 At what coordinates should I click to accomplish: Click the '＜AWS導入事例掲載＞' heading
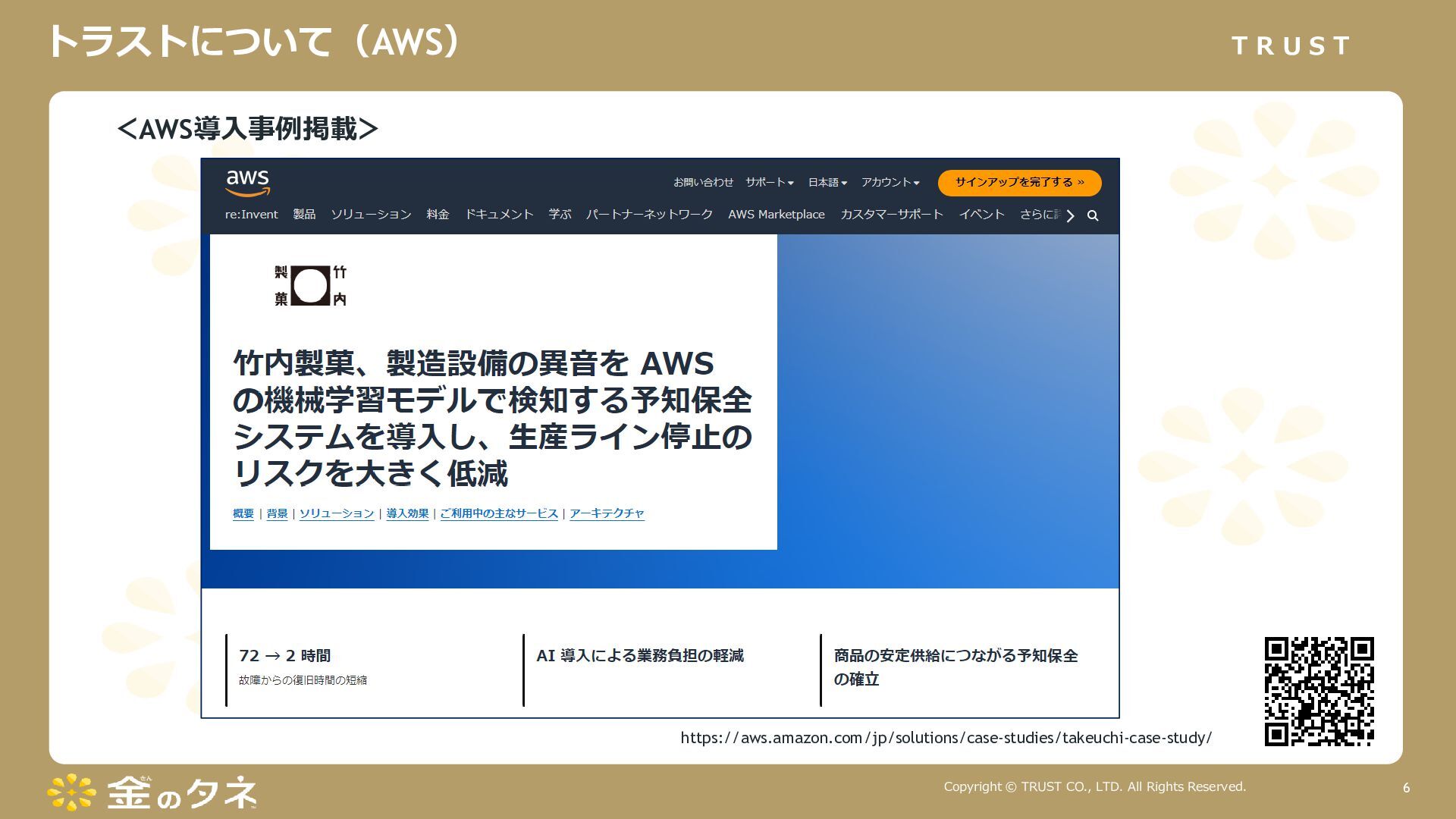(x=248, y=129)
